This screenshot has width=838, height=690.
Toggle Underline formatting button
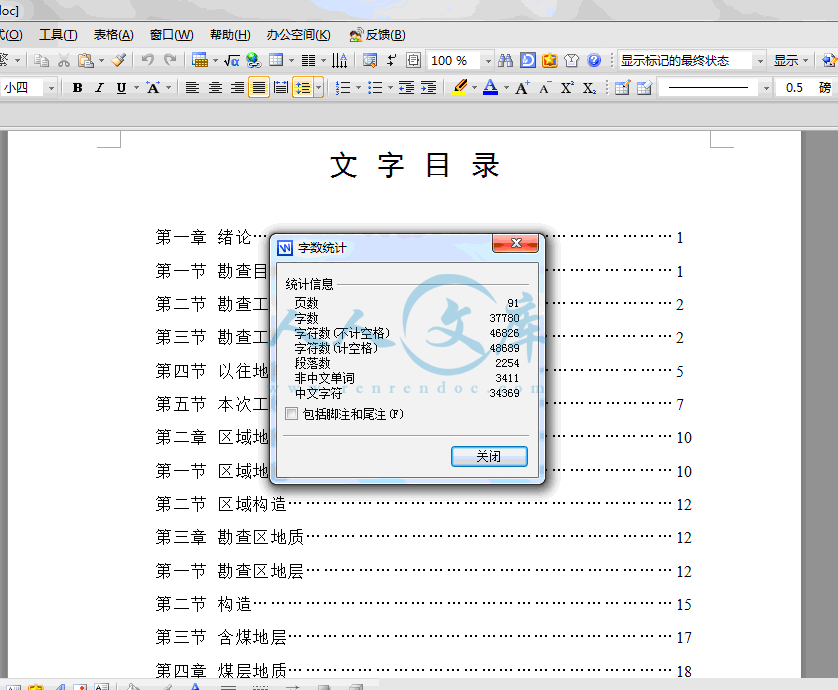point(121,88)
